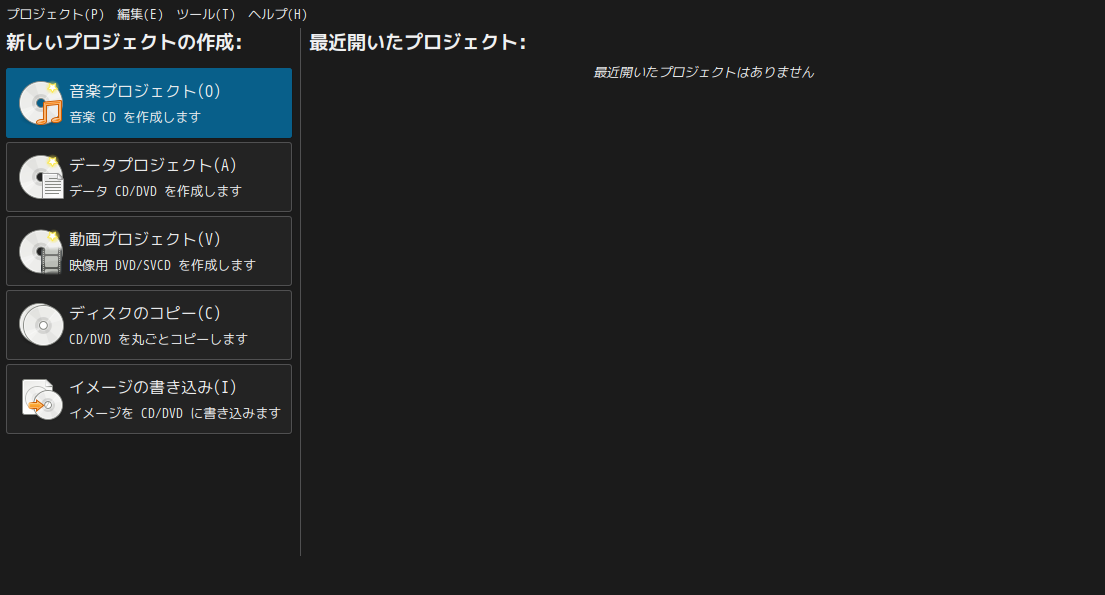The image size is (1105, 595).
Task: Open the ヘルプ(H) menu
Action: click(x=278, y=14)
